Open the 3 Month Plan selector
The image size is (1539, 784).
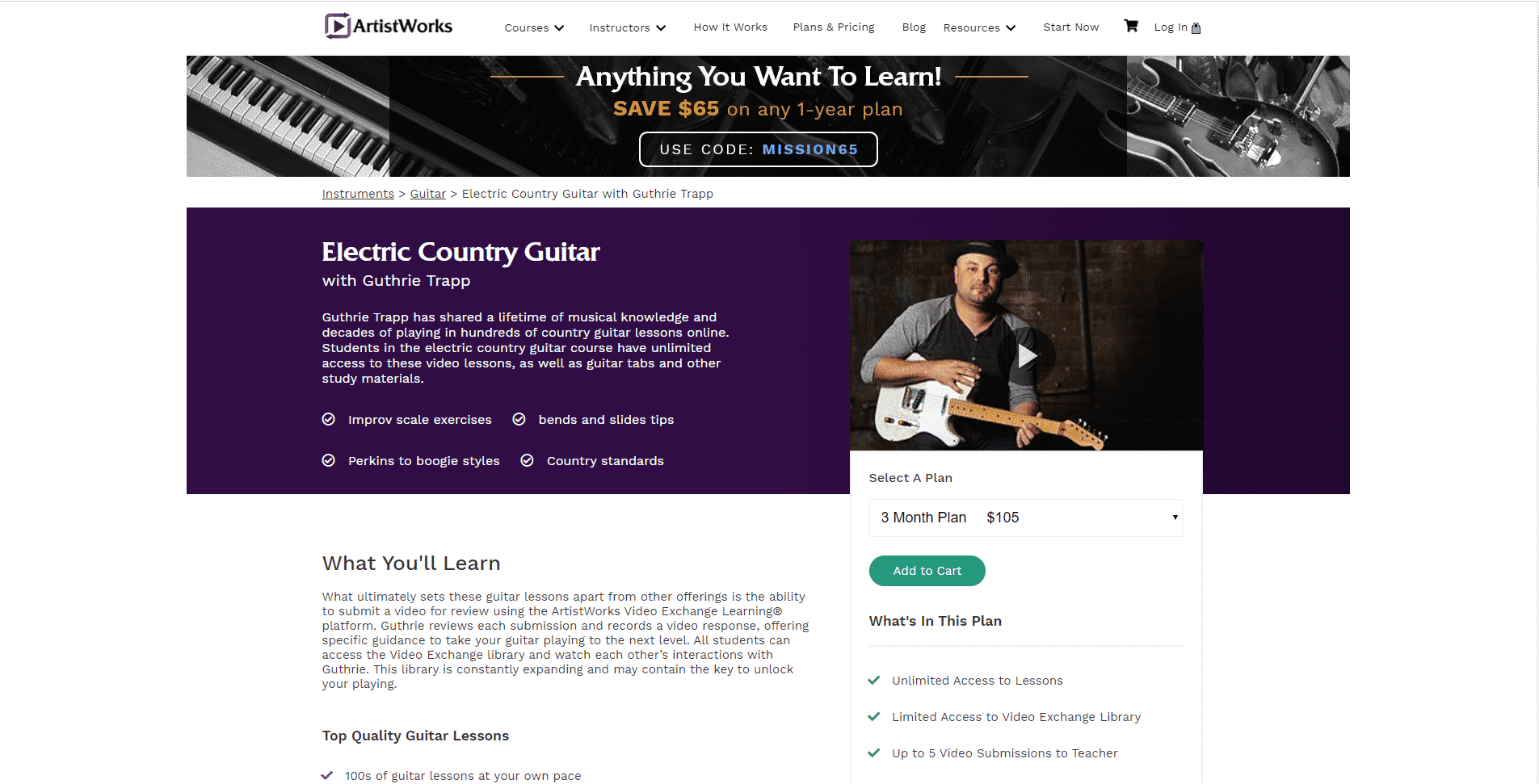pos(1026,518)
